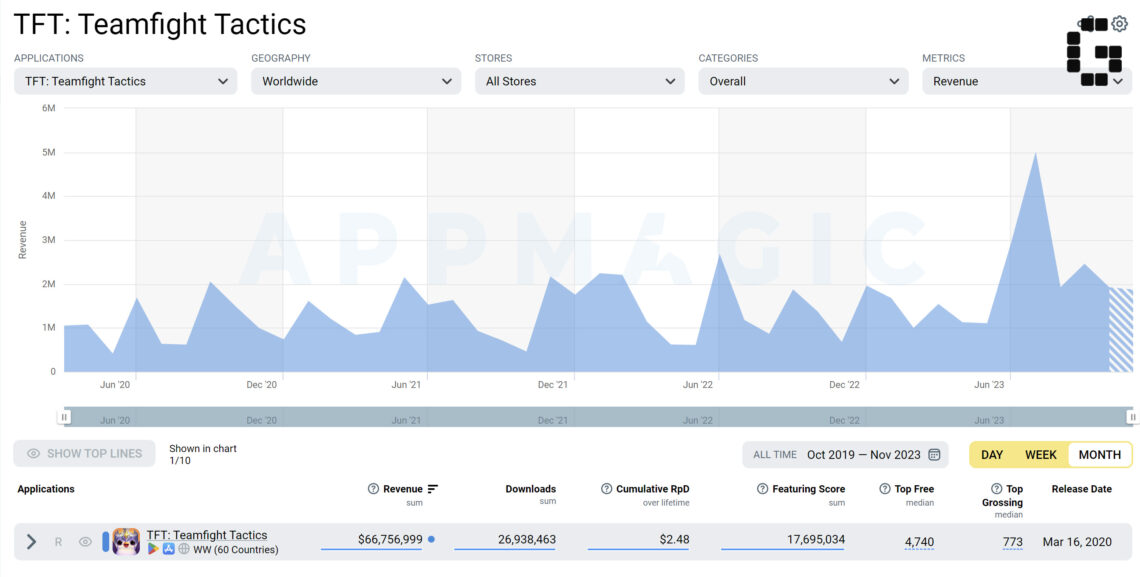
Task: Click the Show Top Lines button
Action: [x=84, y=453]
